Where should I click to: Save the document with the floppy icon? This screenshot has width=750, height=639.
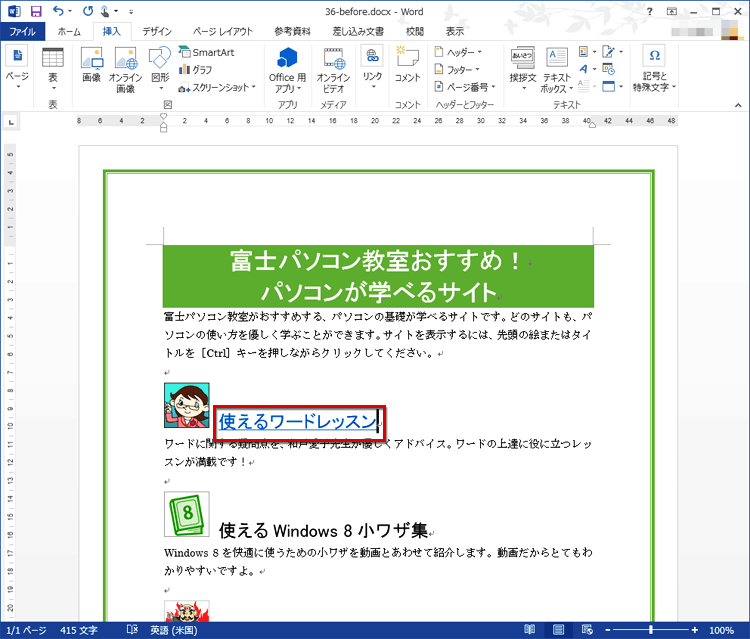coord(36,11)
